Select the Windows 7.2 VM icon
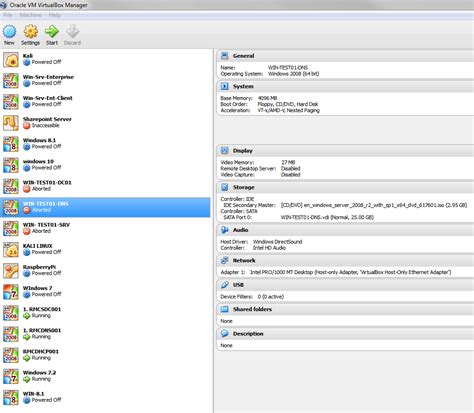474x413 pixels. 11,376
